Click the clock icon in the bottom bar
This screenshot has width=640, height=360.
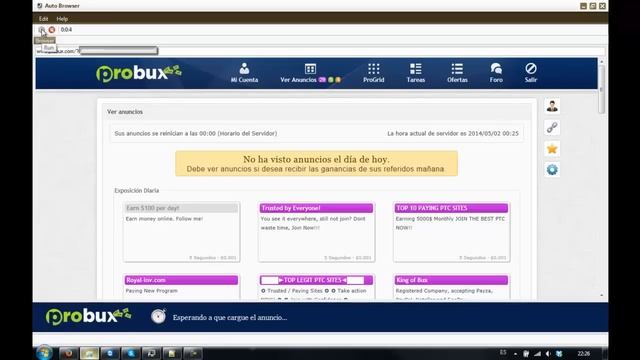pyautogui.click(x=158, y=316)
